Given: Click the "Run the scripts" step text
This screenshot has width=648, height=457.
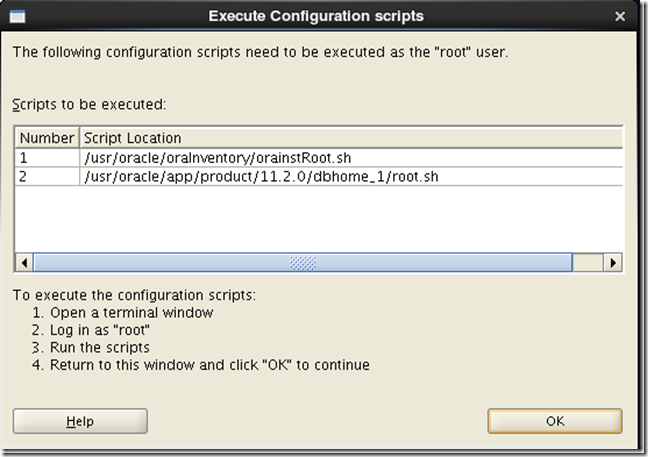Looking at the screenshot, I should 100,348.
